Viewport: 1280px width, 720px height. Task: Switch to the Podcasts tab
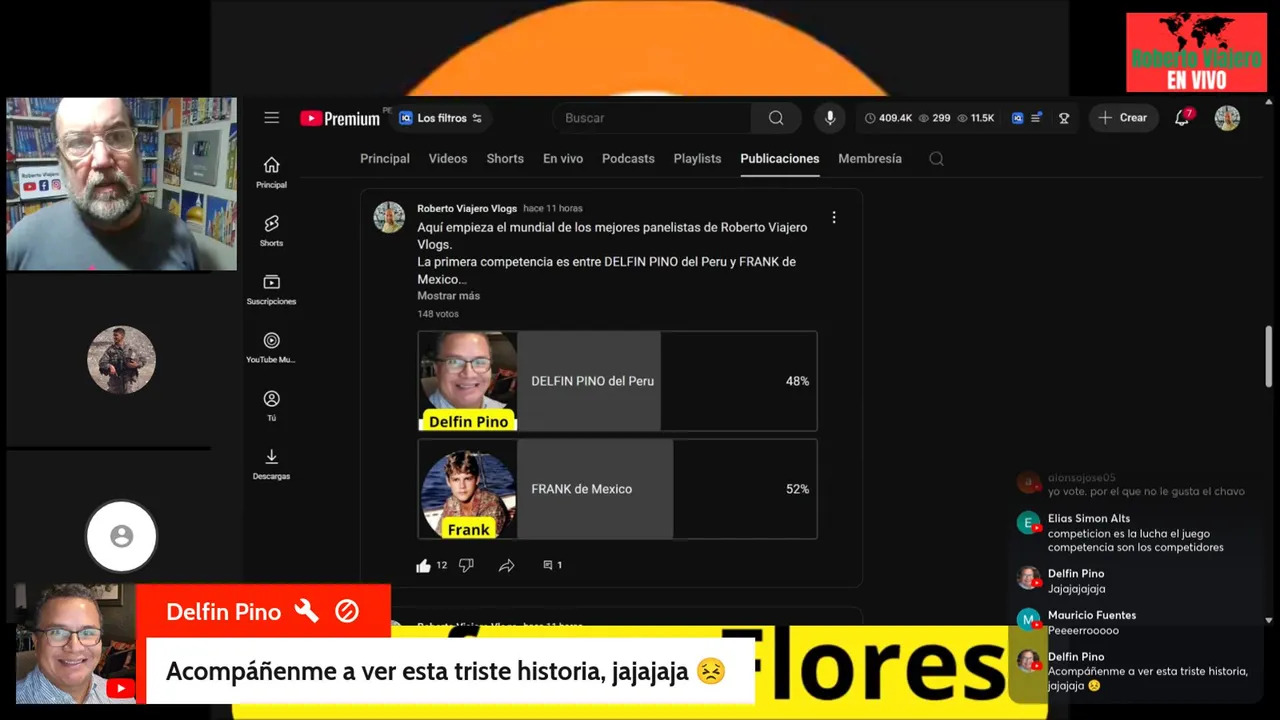click(628, 159)
